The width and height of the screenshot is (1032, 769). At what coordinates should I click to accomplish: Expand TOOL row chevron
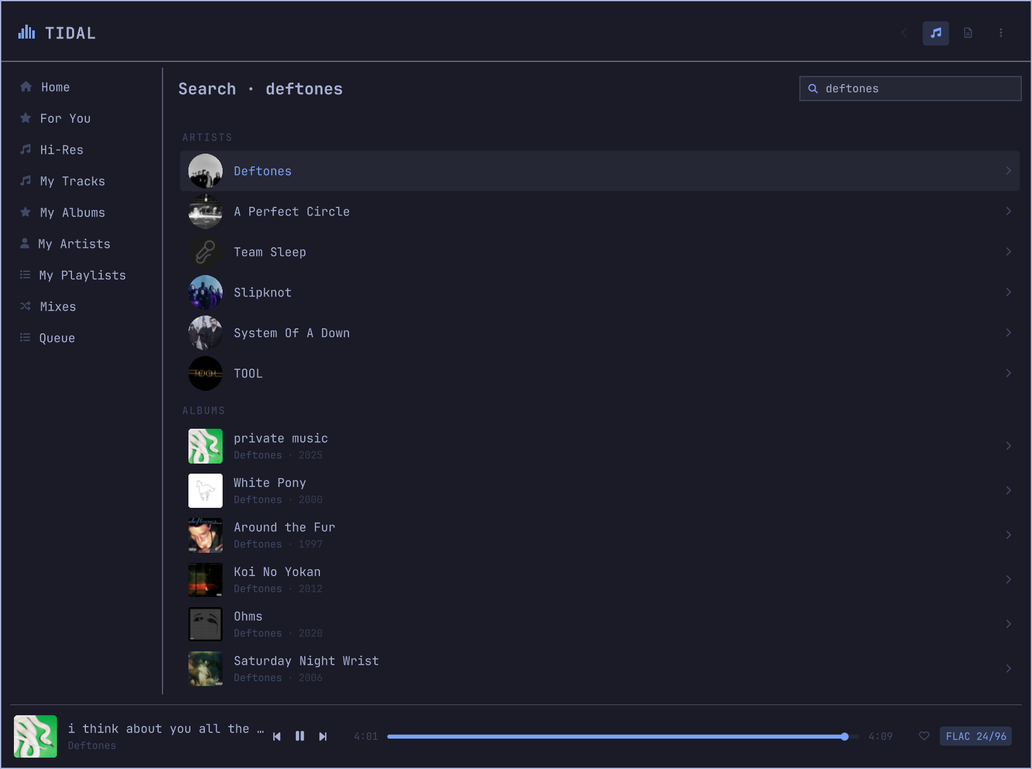click(1008, 373)
